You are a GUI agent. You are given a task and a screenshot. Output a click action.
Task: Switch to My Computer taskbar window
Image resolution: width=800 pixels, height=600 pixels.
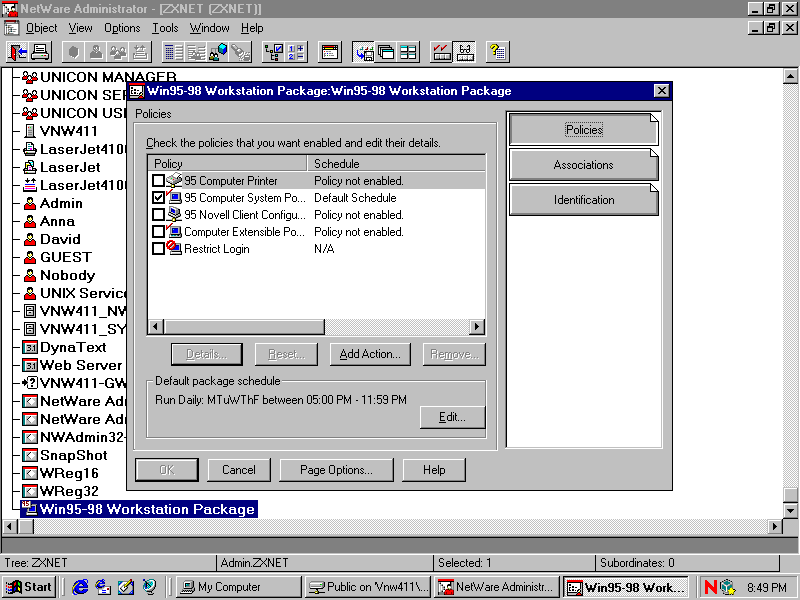[x=238, y=587]
